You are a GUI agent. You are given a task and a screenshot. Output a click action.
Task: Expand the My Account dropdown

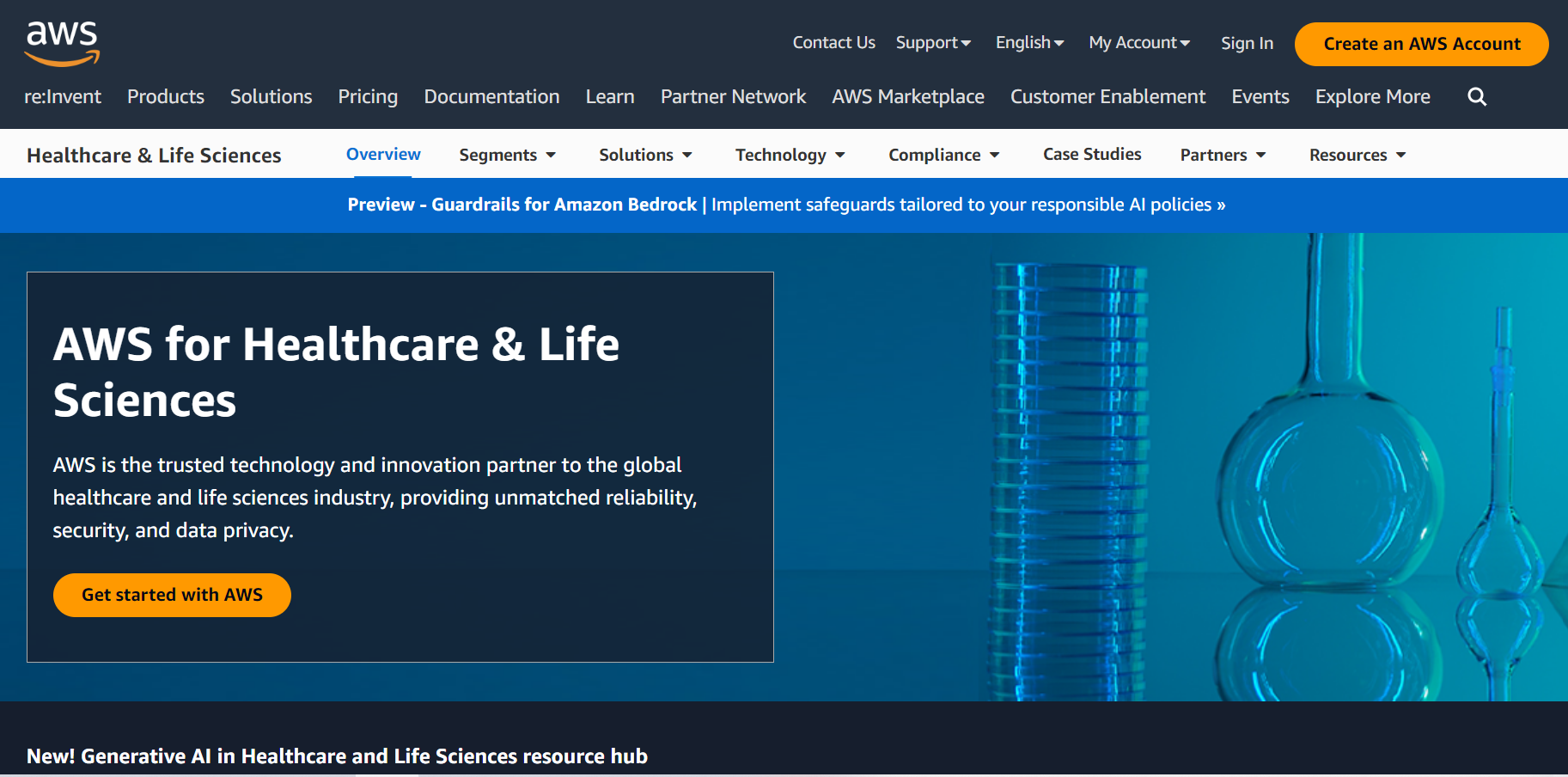(x=1139, y=43)
